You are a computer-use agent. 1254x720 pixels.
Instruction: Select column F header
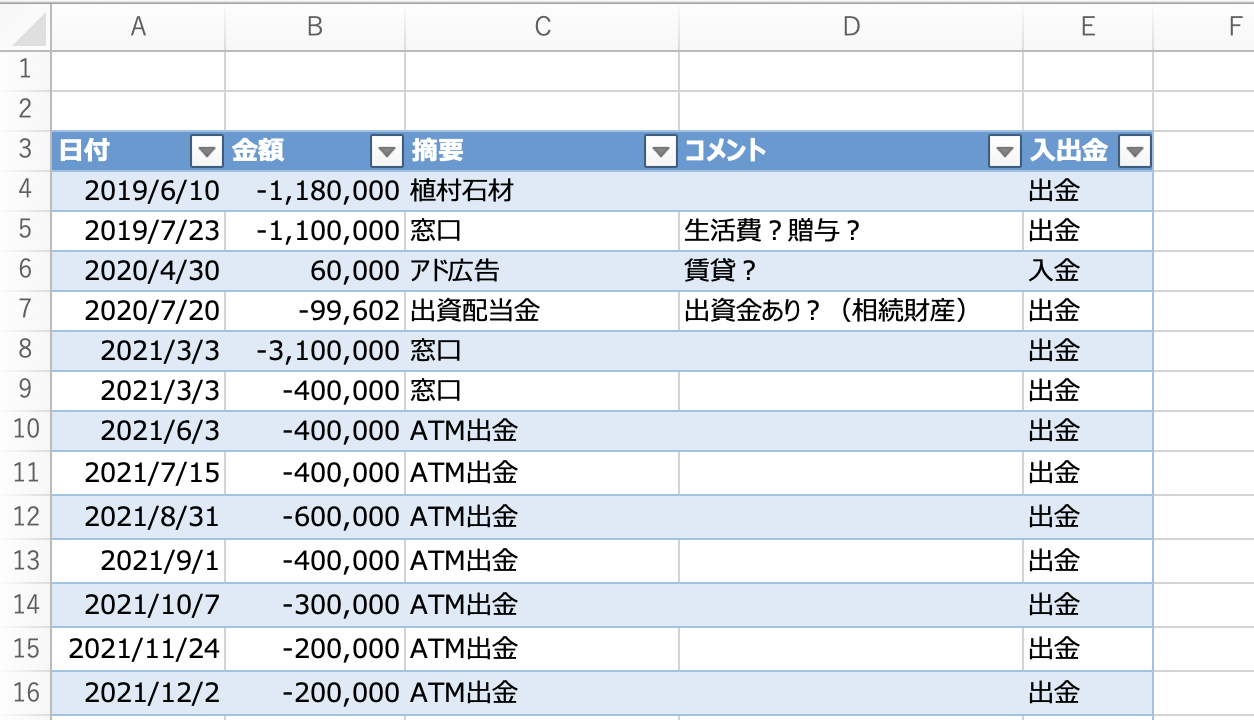[x=1204, y=27]
